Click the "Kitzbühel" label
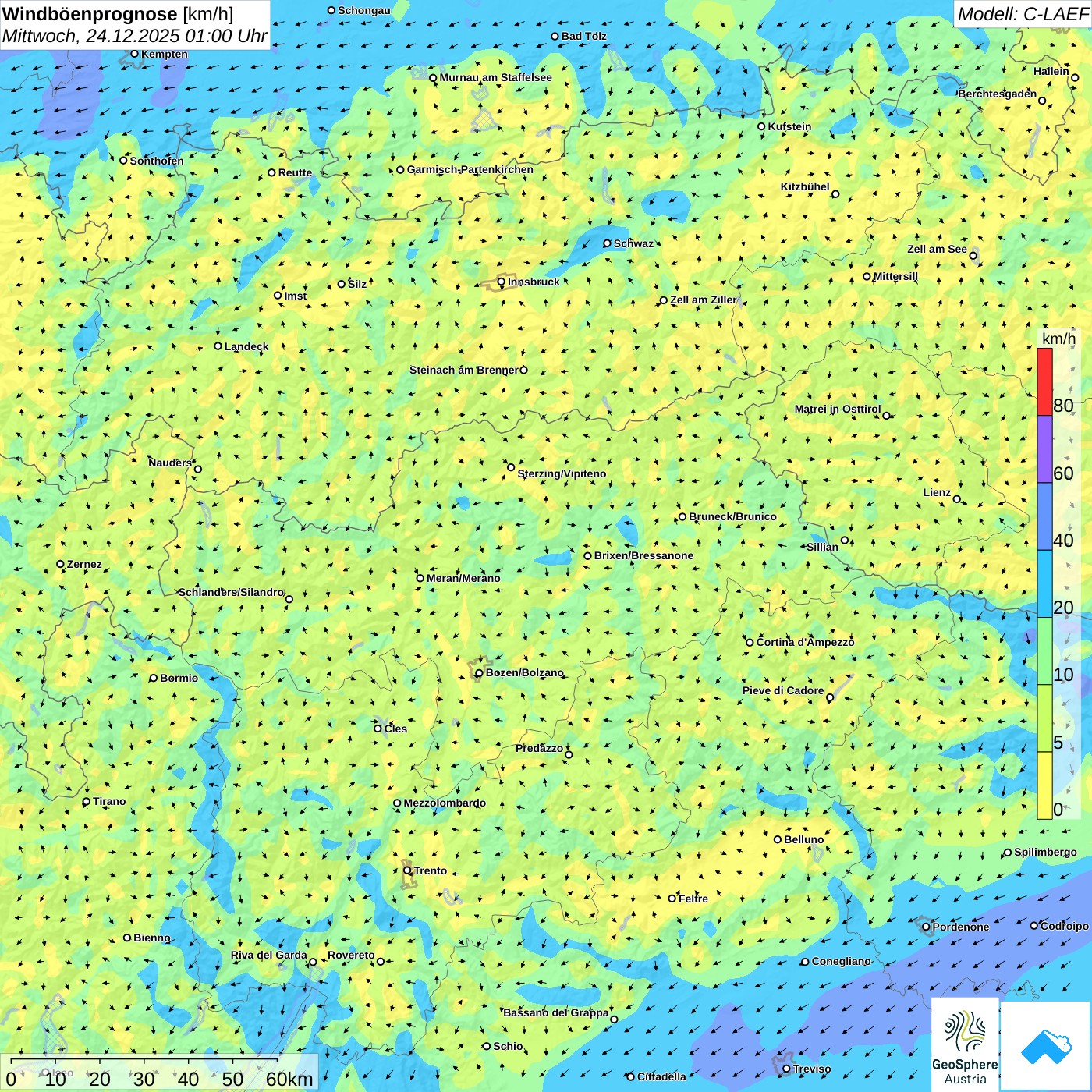The width and height of the screenshot is (1092, 1092). [805, 186]
